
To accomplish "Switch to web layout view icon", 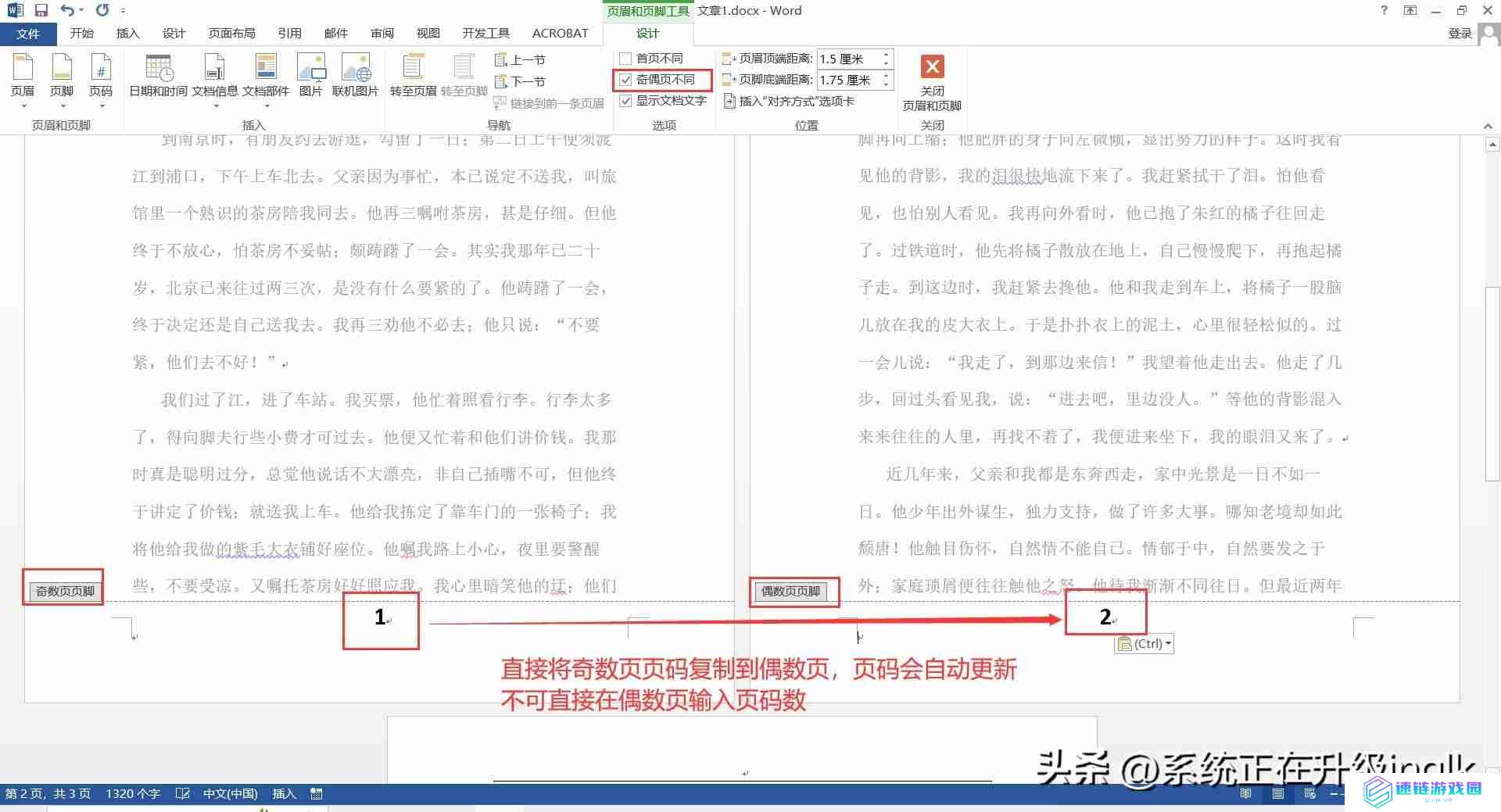I will click(x=1310, y=793).
